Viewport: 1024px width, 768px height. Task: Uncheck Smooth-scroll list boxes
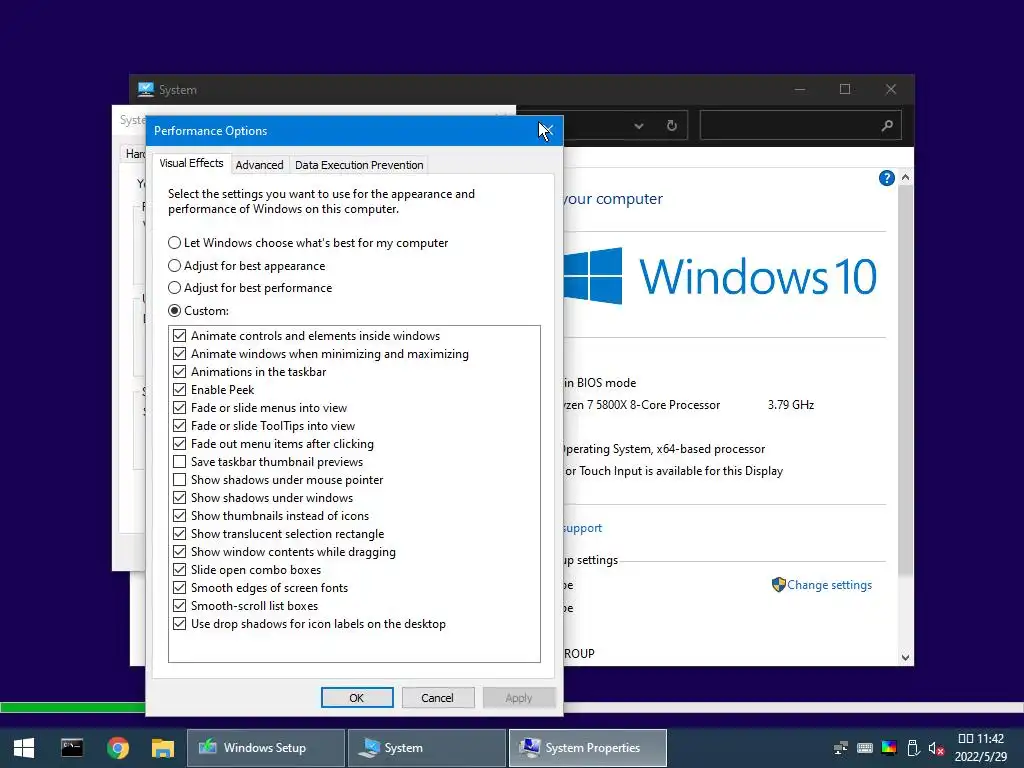point(180,606)
